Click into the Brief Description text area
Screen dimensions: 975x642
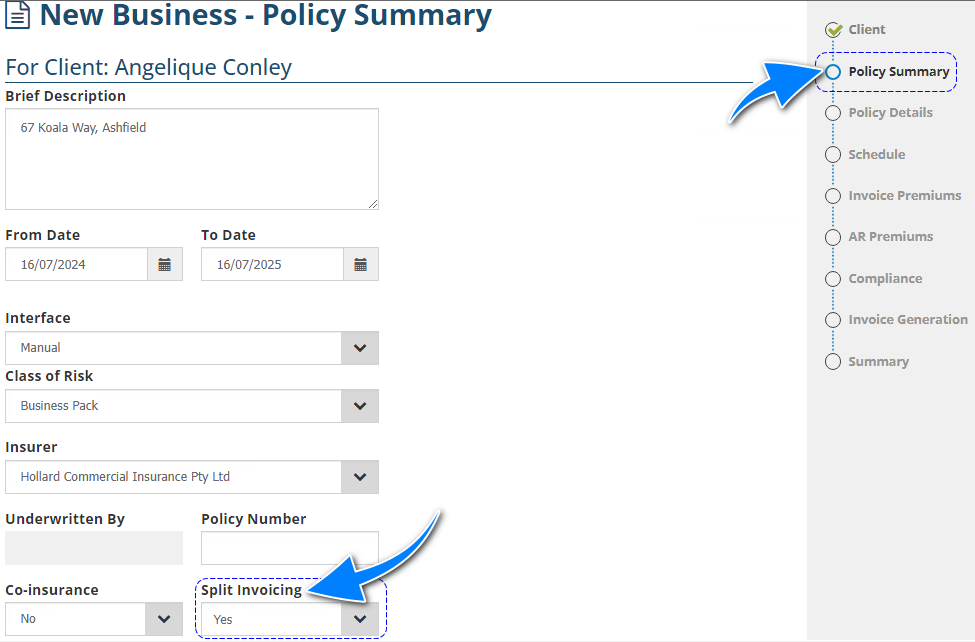click(x=192, y=160)
